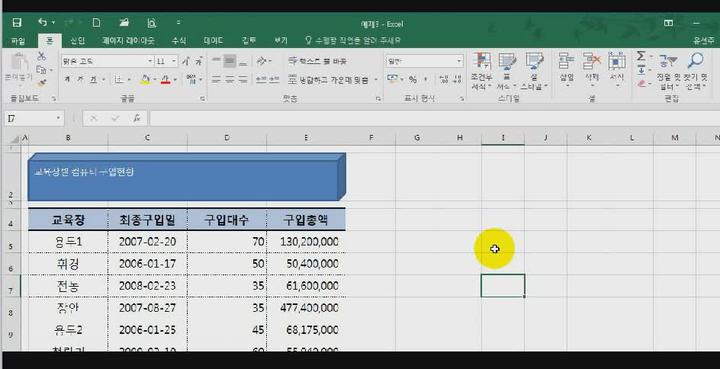Image resolution: width=720 pixels, height=369 pixels.
Task: Open Format as Table gallery
Action: tap(507, 71)
